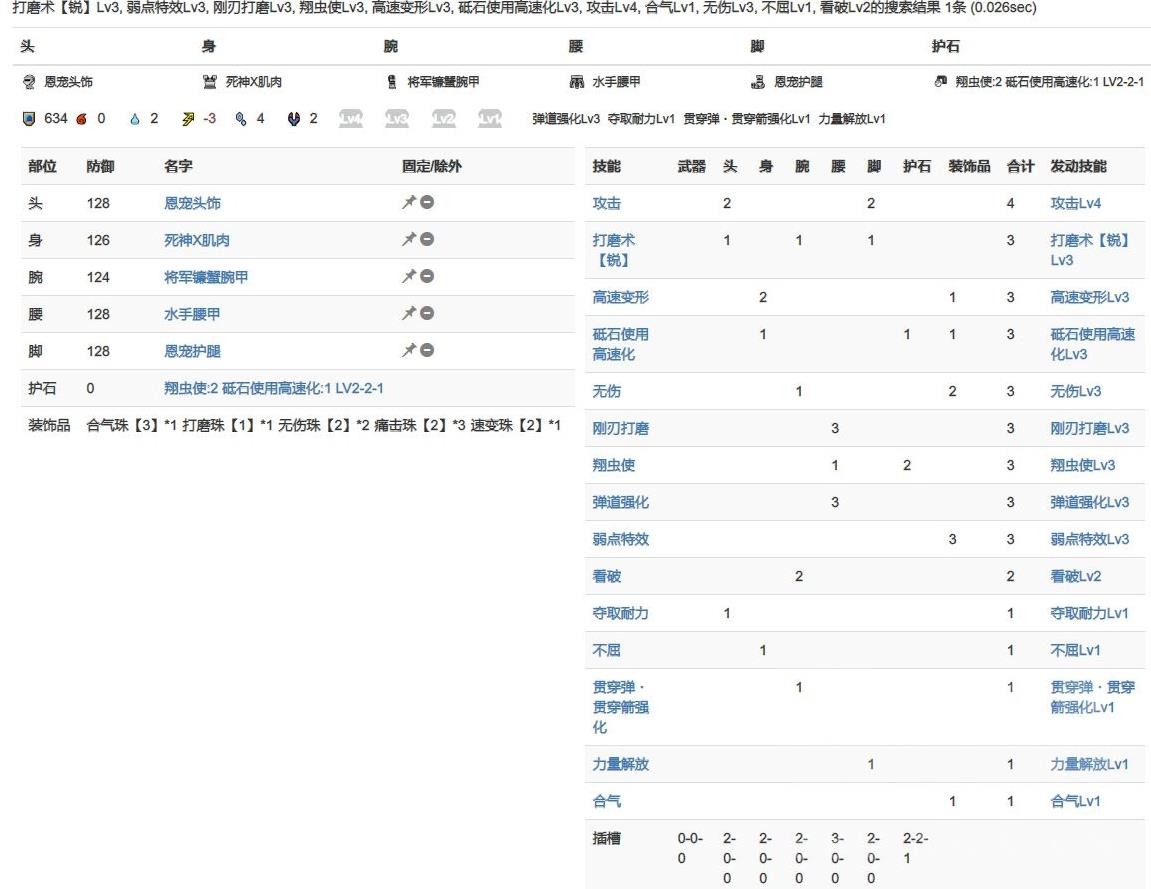Exclude 恩宠头饰 using its minus icon
Screen dimensions: 1151x889
click(427, 202)
